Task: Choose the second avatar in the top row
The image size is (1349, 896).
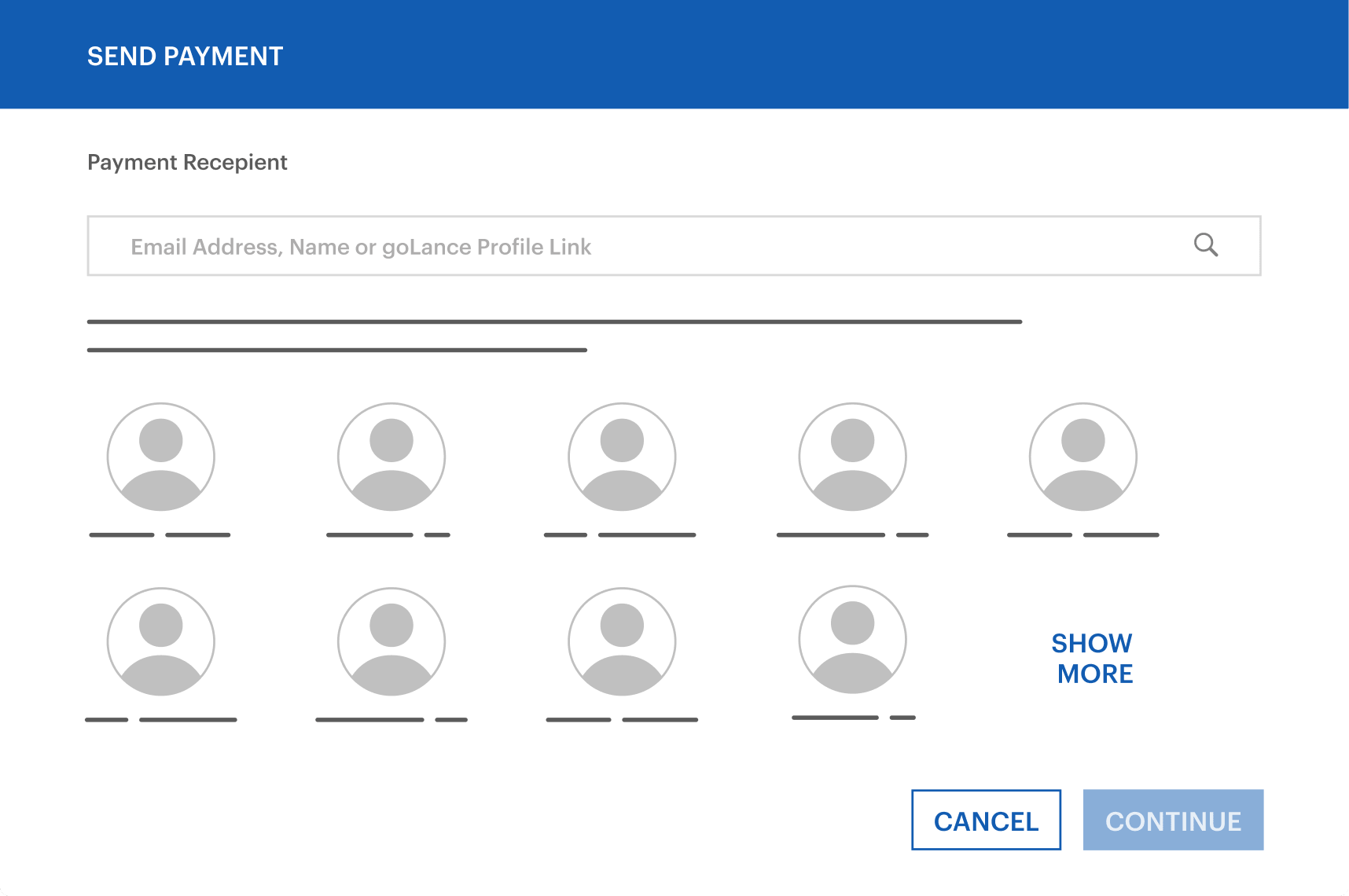Action: click(x=391, y=457)
